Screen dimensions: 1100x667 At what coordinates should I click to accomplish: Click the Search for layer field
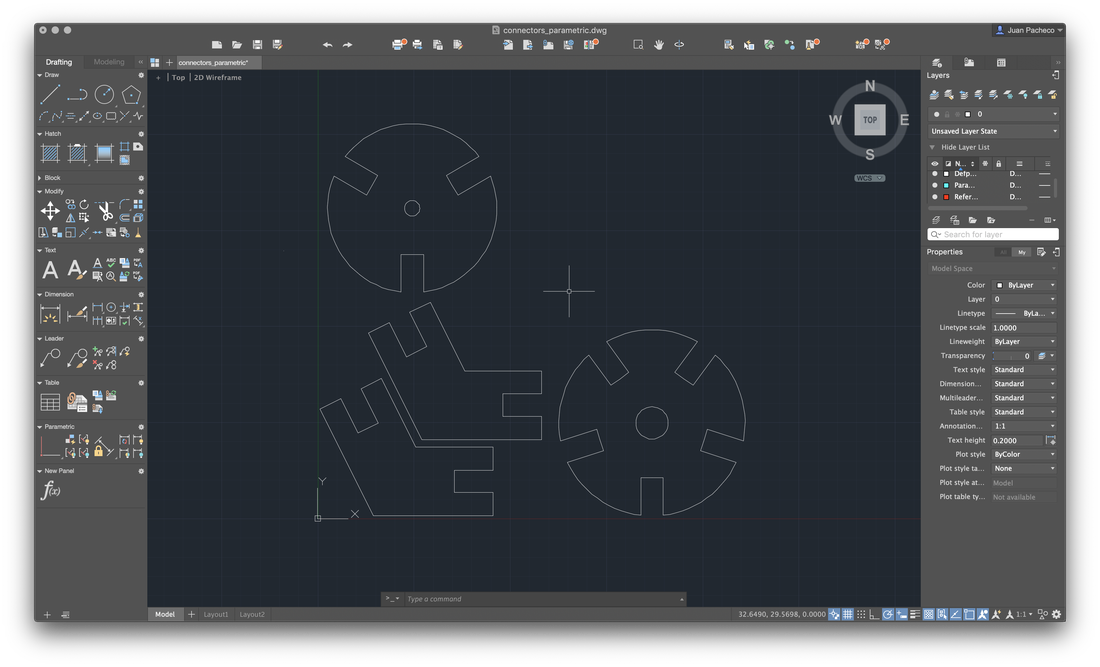tap(993, 234)
